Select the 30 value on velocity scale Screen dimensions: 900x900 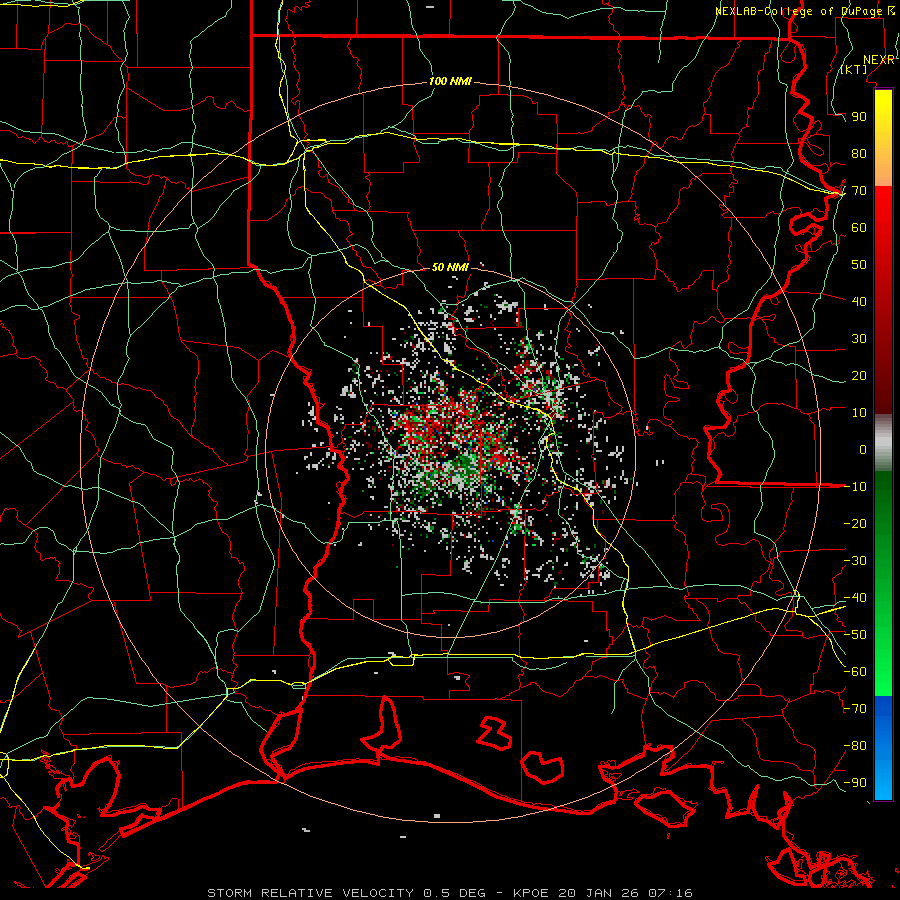pyautogui.click(x=859, y=339)
